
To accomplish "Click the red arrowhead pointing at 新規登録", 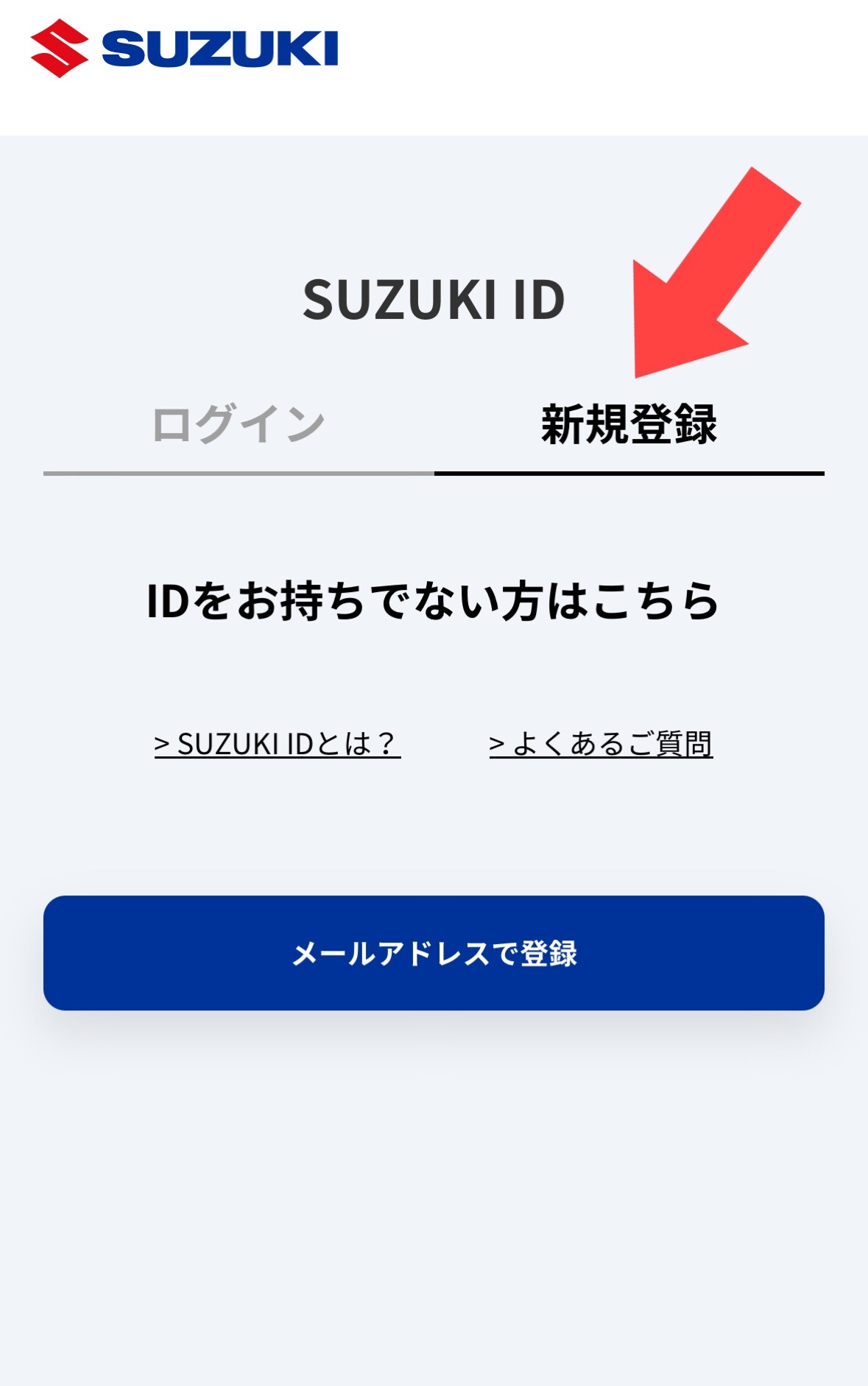I will click(681, 328).
